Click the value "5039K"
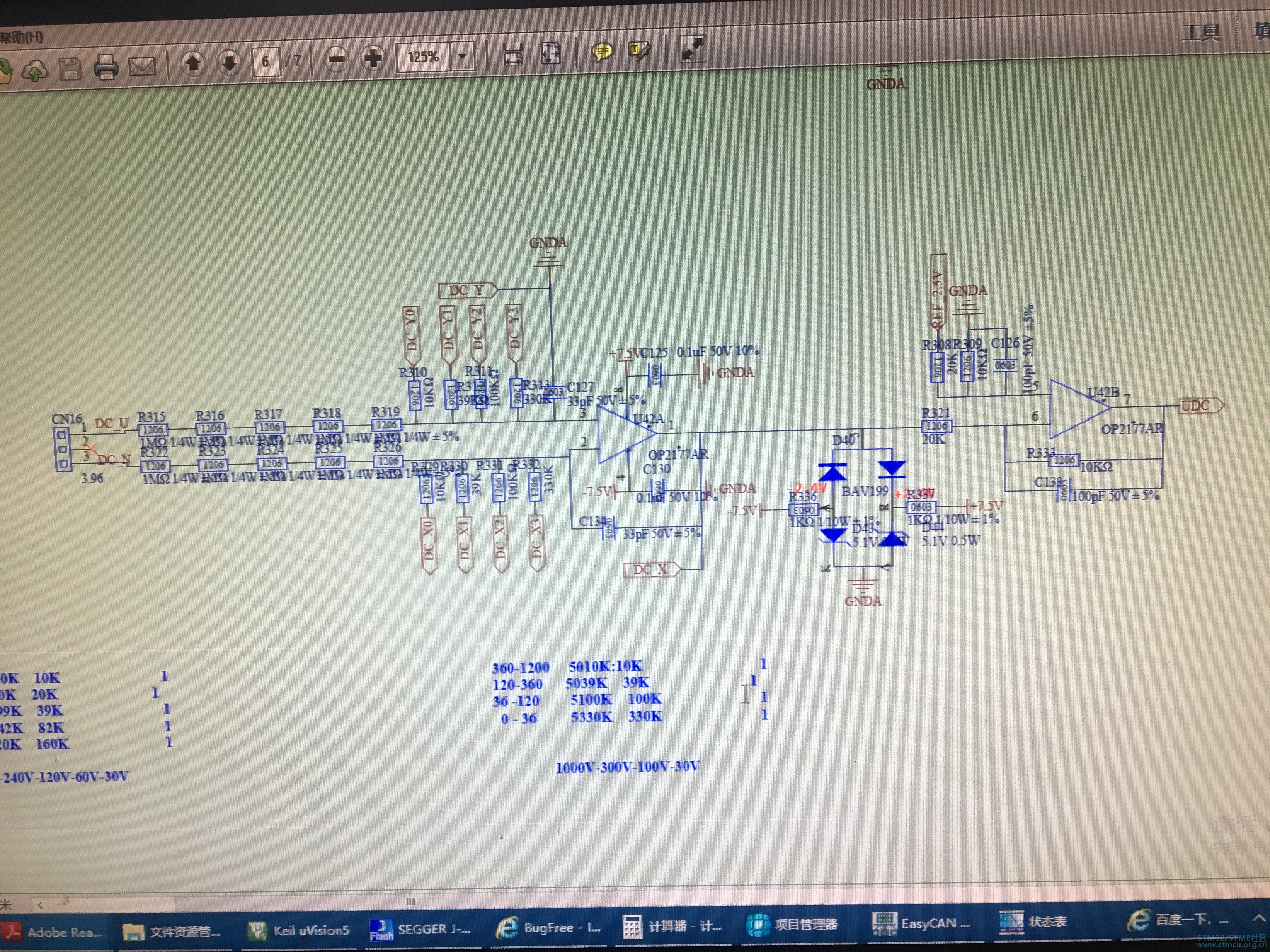This screenshot has width=1270, height=952. point(586,683)
